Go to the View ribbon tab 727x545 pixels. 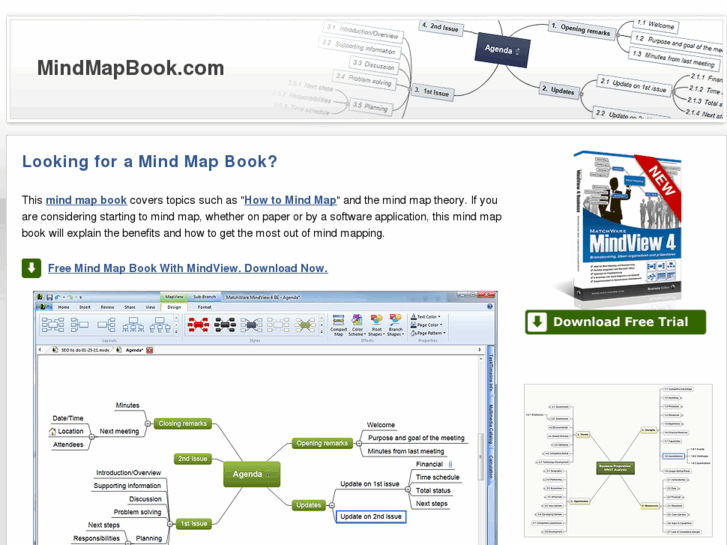pyautogui.click(x=150, y=307)
